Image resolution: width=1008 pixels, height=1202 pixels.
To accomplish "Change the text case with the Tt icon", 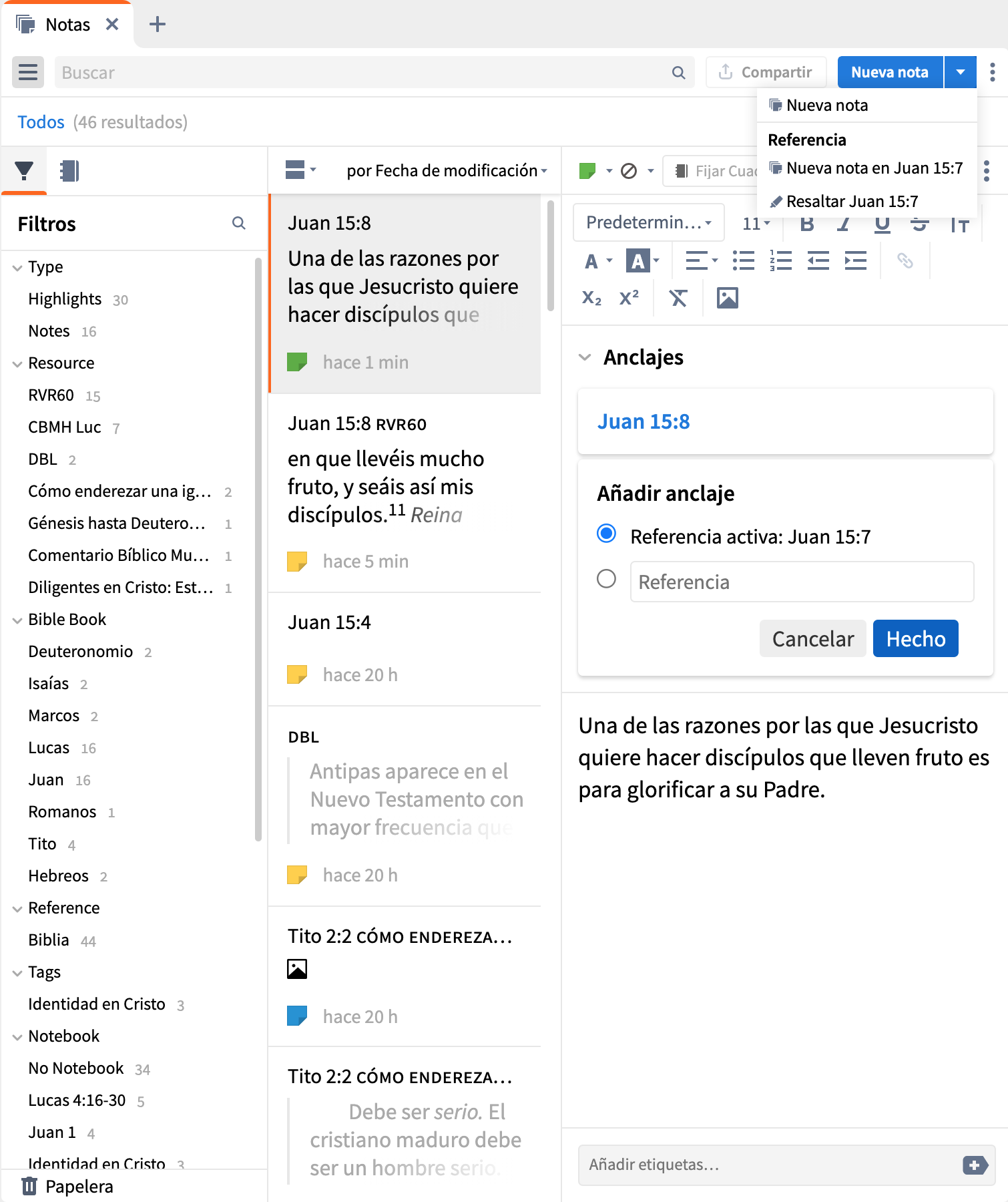I will (959, 226).
